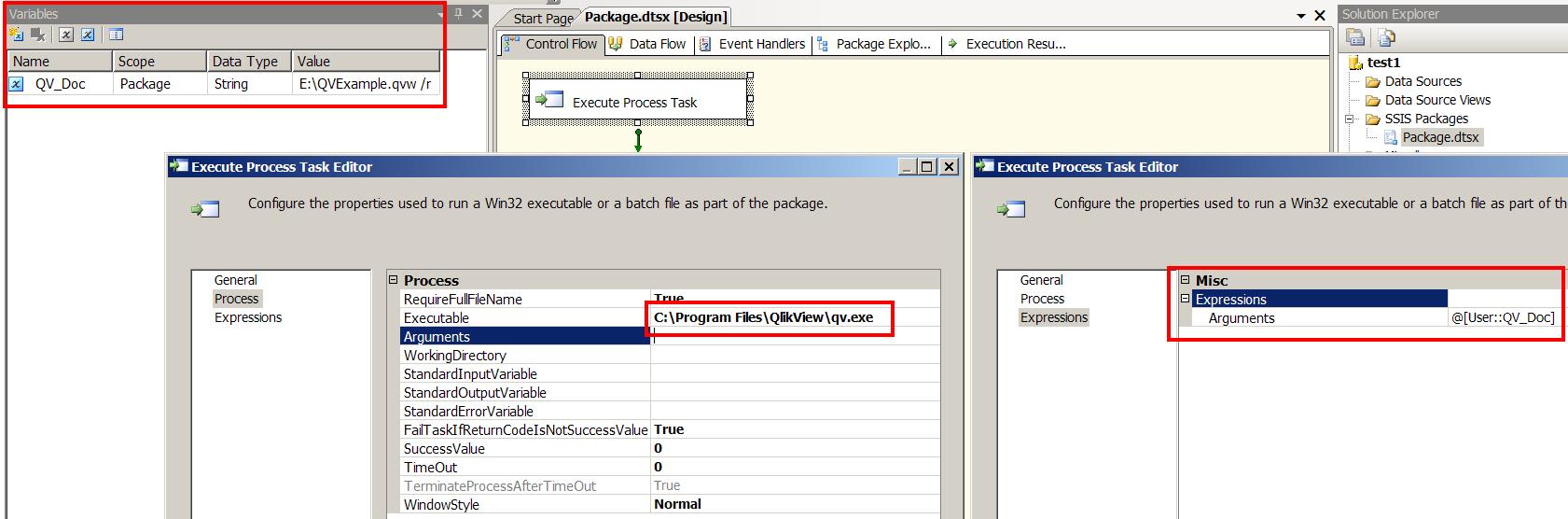Open the Data Flow tab

(x=647, y=44)
